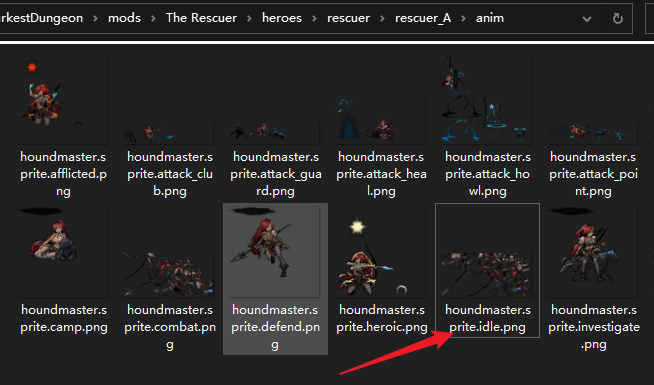This screenshot has height=385, width=654.
Task: Click the file name houndmaster.sprite.heroic.png
Action: 382,318
